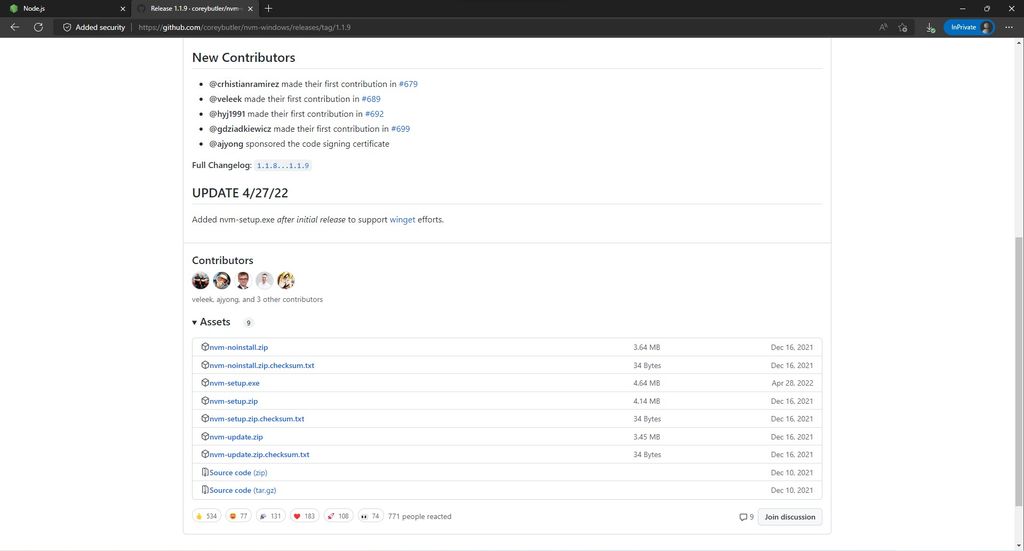Click package icon beside nvm-update.zip
The image size is (1024, 551).
coord(205,436)
